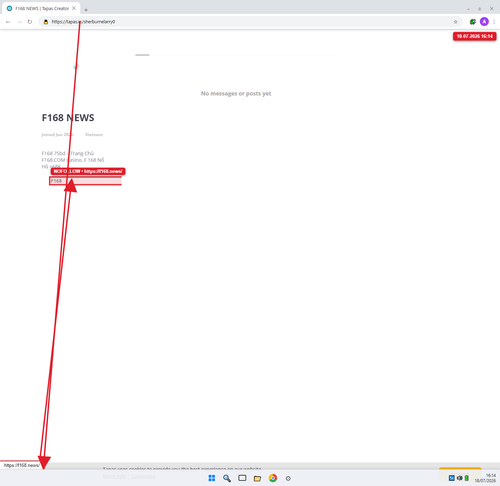Close the F168 NEWS browser tab

click(74, 8)
